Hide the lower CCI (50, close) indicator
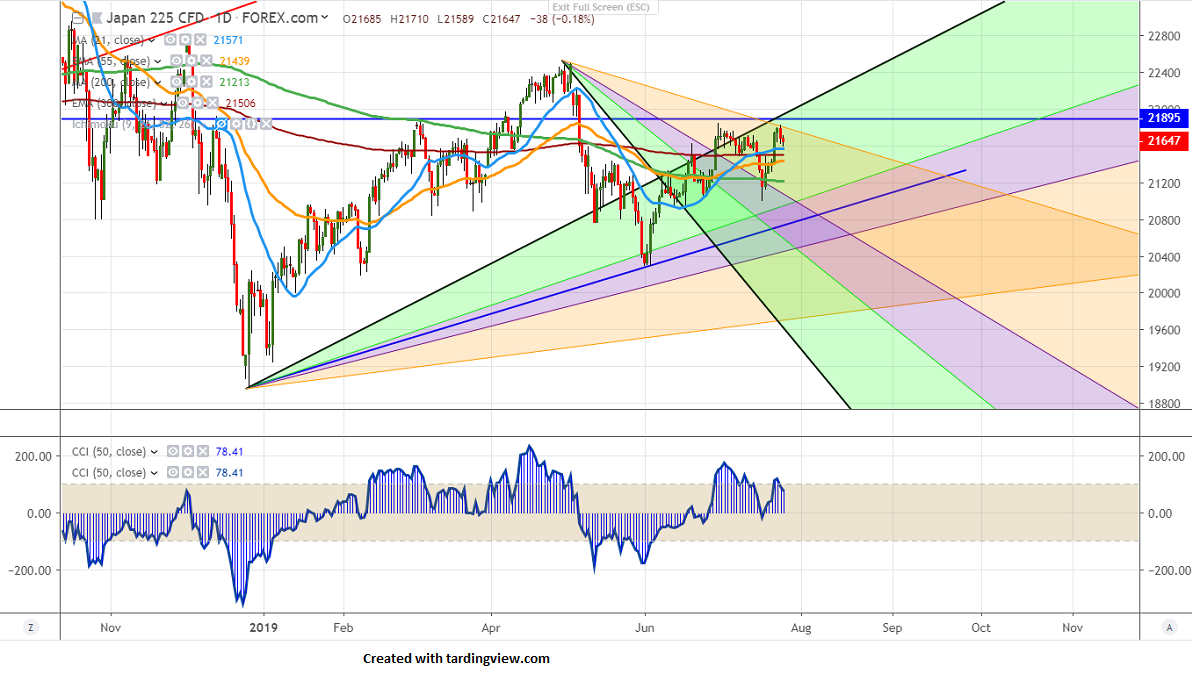1192x673 pixels. pos(173,472)
